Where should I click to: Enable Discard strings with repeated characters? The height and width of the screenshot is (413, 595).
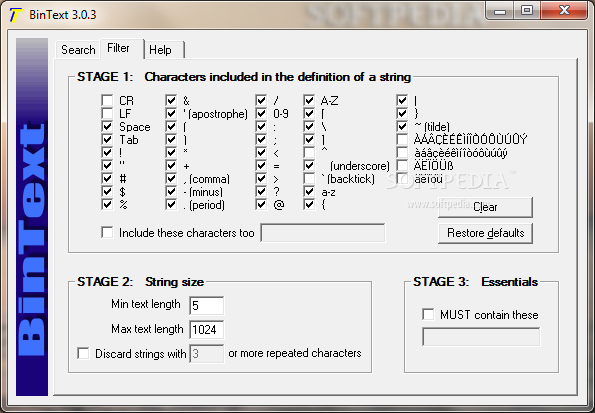point(83,353)
